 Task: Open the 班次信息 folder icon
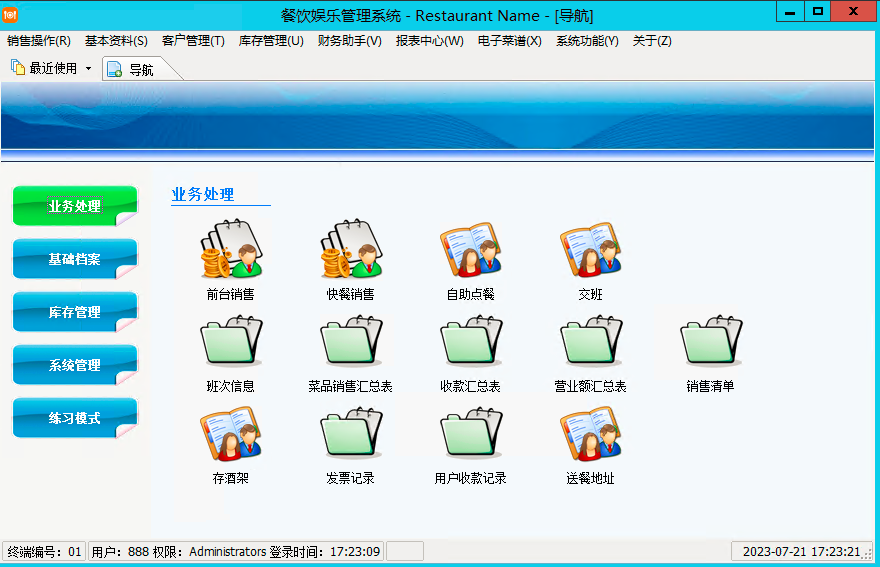pos(230,342)
